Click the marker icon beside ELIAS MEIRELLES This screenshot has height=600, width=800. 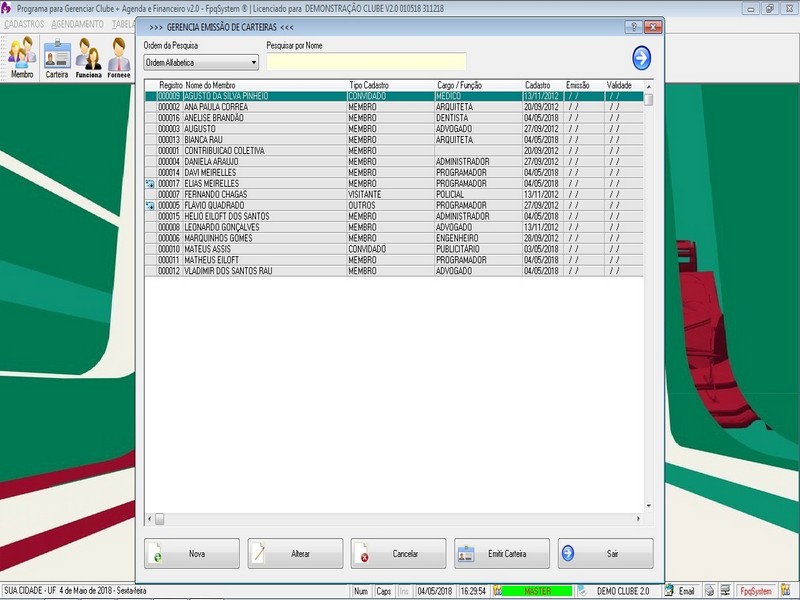[149, 184]
